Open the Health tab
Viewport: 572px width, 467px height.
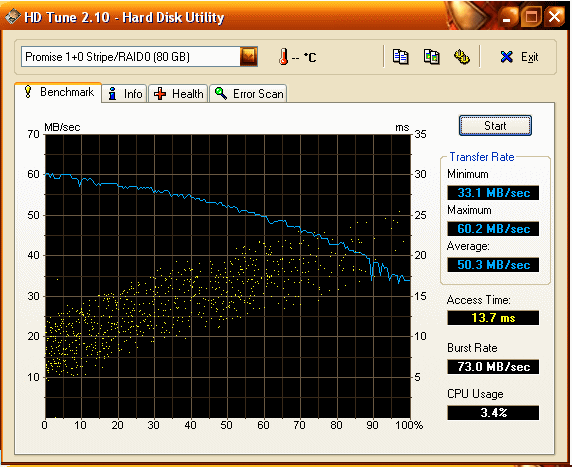point(178,93)
